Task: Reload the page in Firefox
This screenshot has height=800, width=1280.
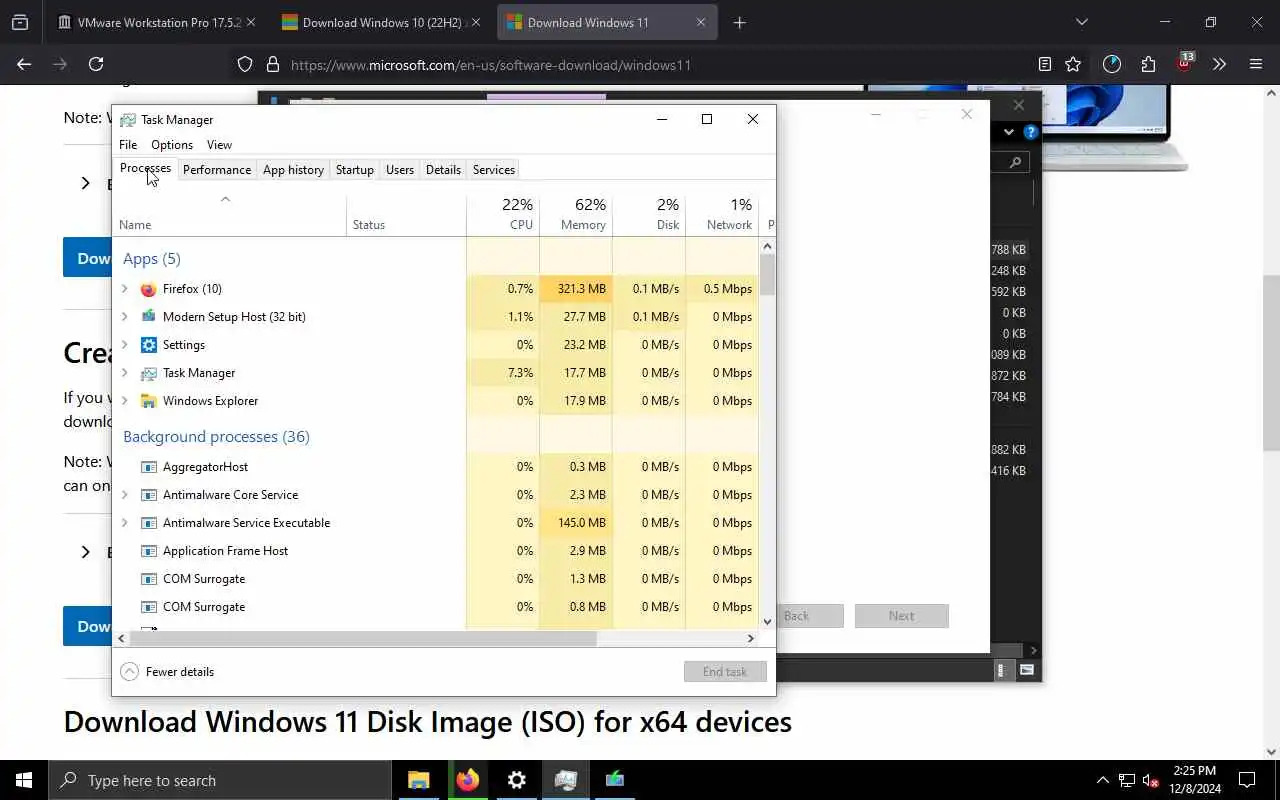Action: tap(96, 64)
